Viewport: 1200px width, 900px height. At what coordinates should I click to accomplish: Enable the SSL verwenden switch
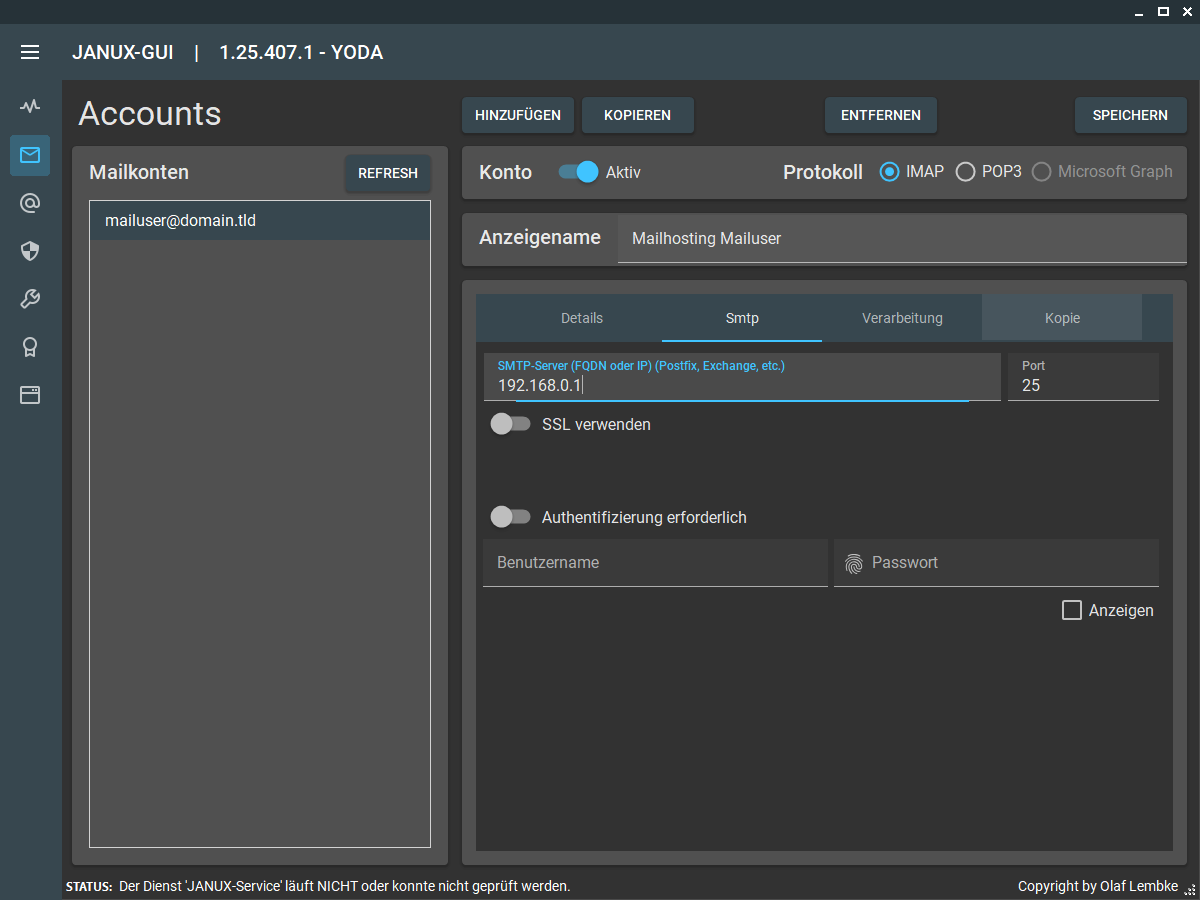click(x=510, y=424)
